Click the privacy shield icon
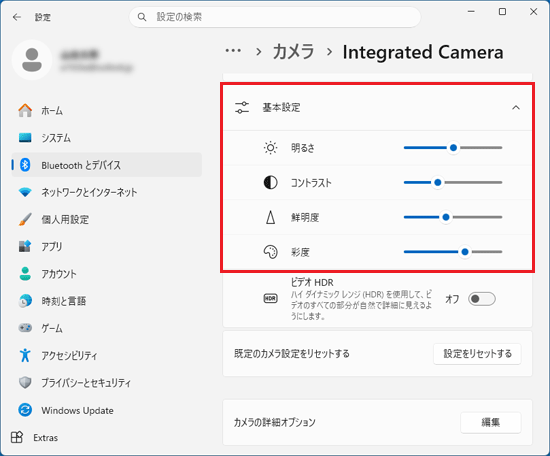The width and height of the screenshot is (550, 456). coord(25,382)
